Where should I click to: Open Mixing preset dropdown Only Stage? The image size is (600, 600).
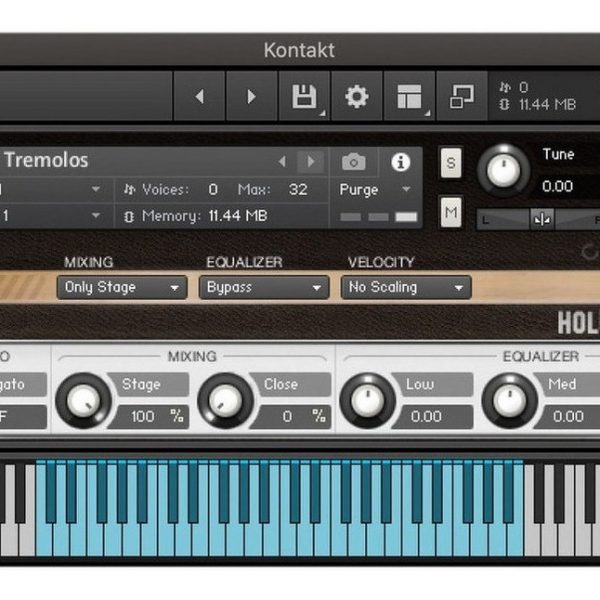pyautogui.click(x=122, y=287)
